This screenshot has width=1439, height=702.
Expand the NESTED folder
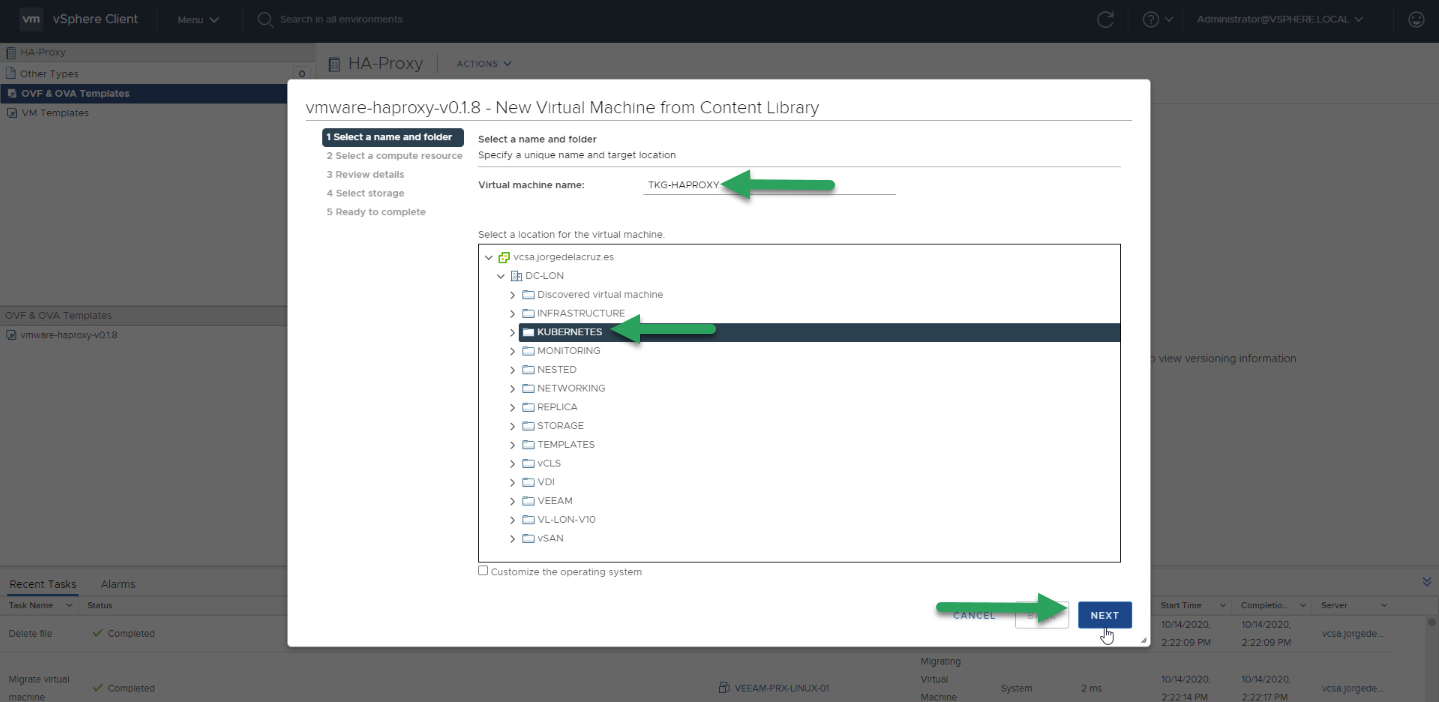[513, 370]
